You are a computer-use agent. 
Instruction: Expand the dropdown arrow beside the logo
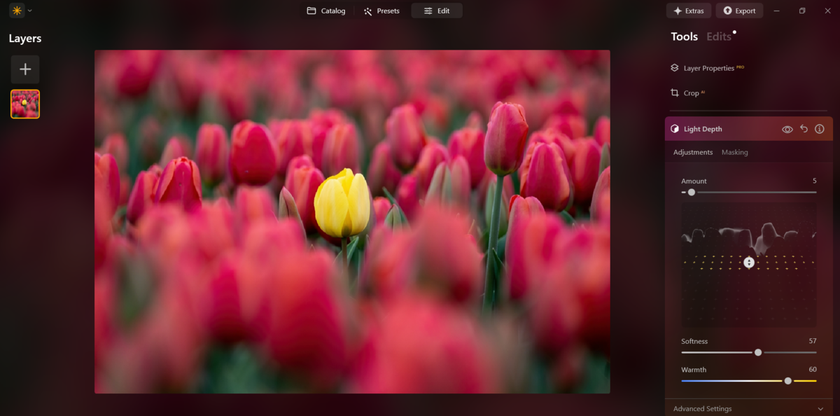pos(29,11)
